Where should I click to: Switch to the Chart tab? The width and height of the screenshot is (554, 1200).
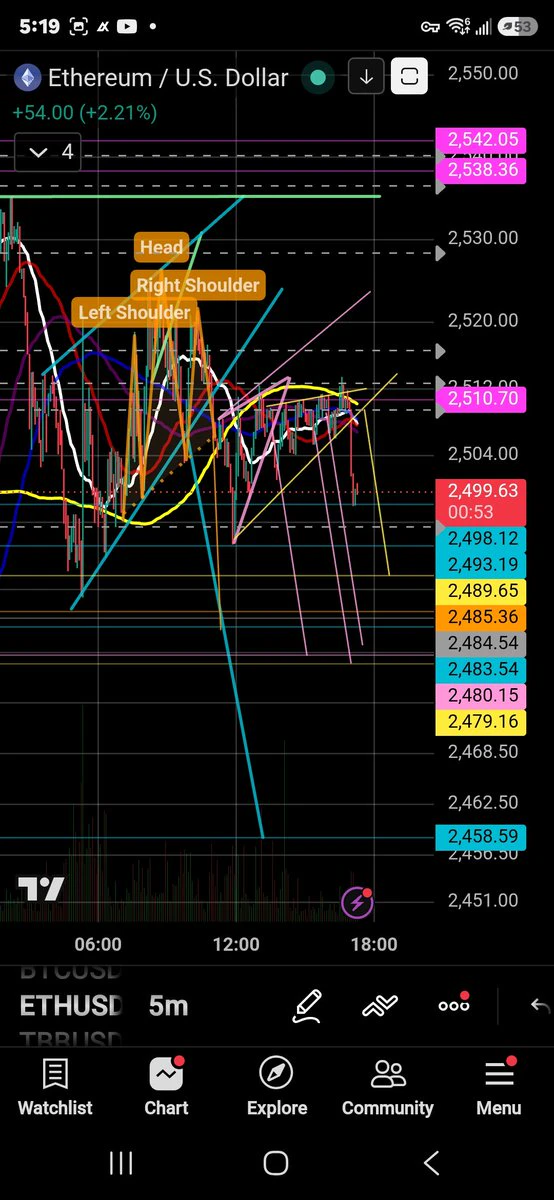point(166,1087)
